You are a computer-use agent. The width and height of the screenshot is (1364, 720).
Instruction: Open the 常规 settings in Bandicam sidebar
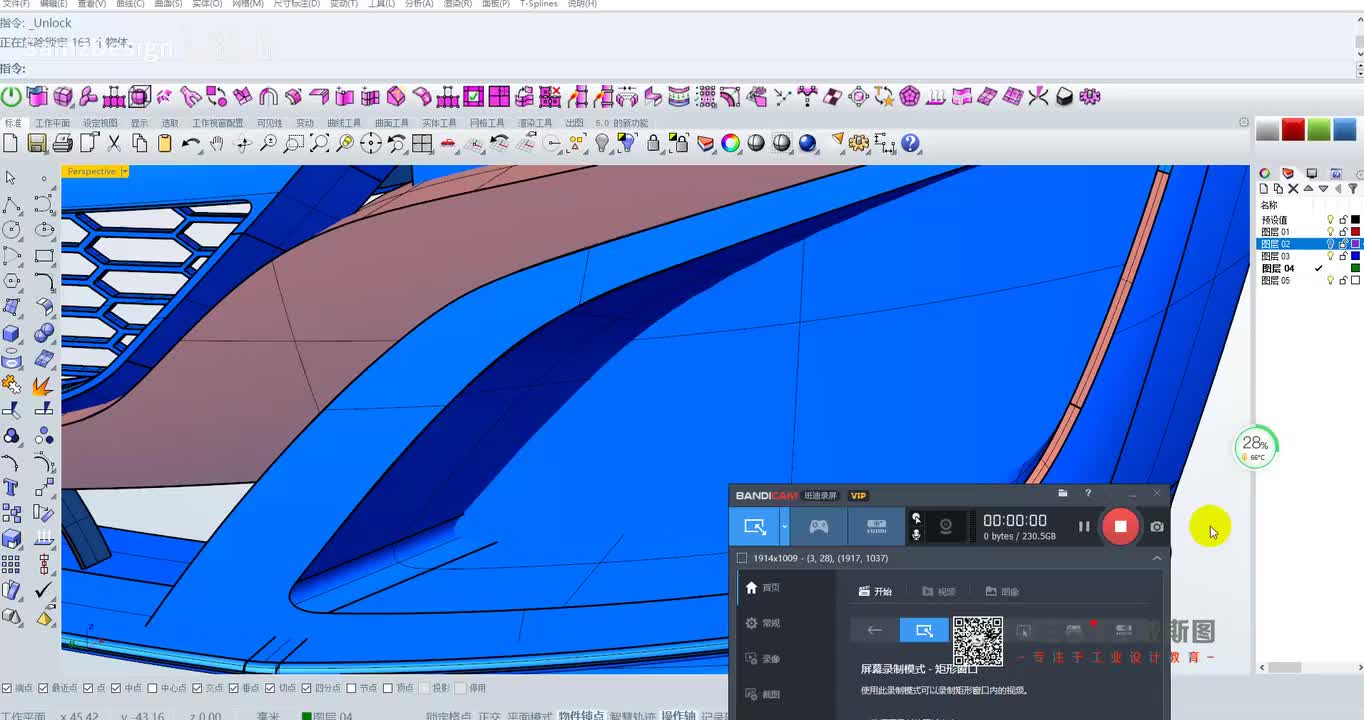762,623
